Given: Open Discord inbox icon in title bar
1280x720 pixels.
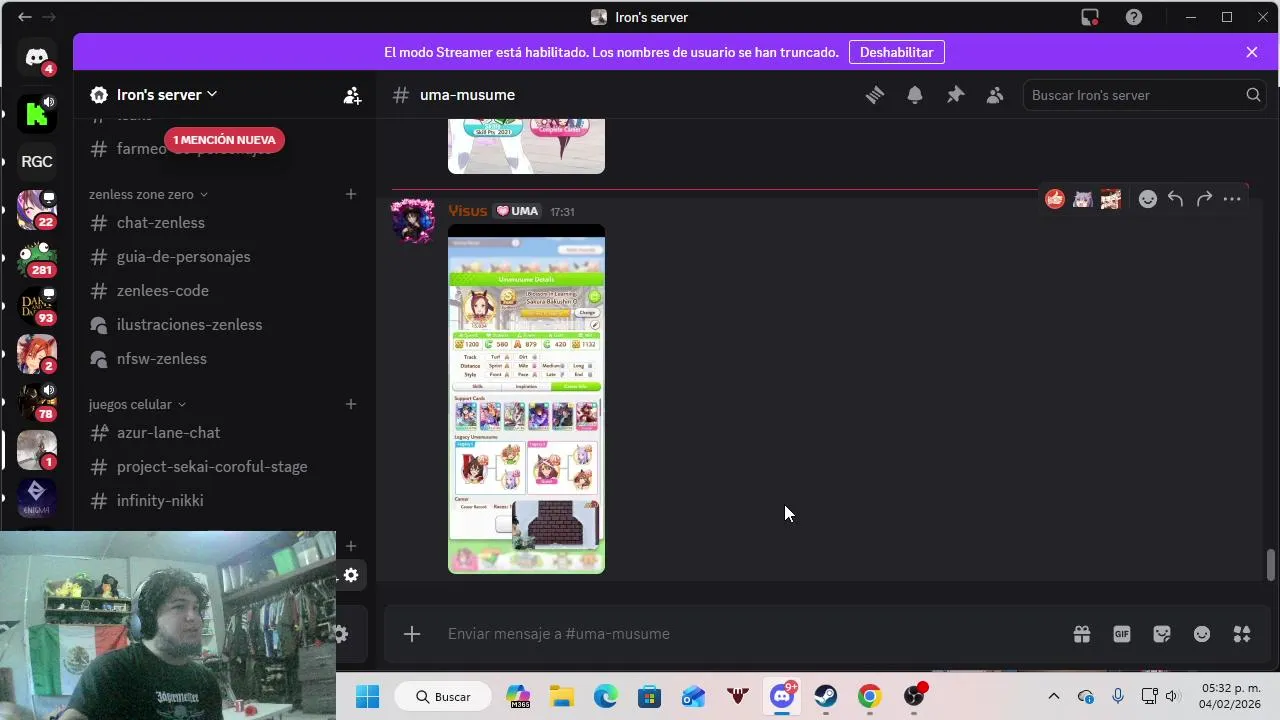Looking at the screenshot, I should tap(1090, 17).
